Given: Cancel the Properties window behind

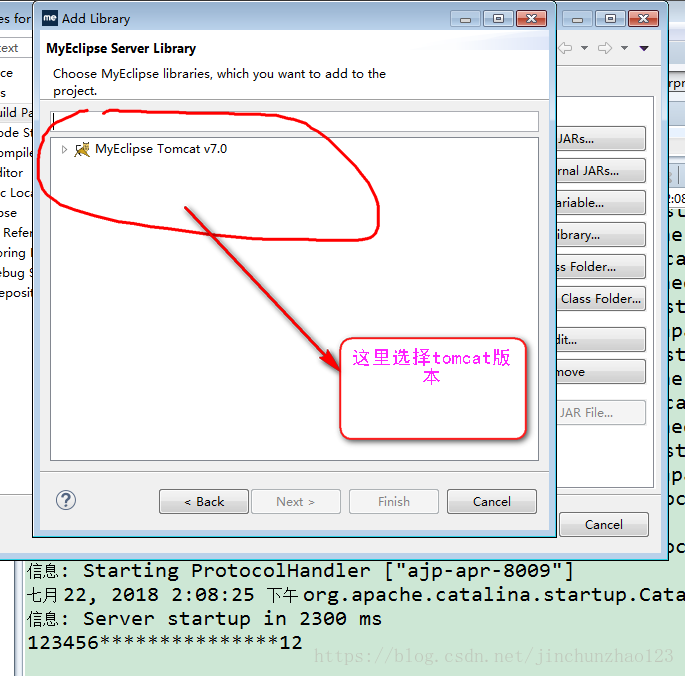Looking at the screenshot, I should click(604, 524).
